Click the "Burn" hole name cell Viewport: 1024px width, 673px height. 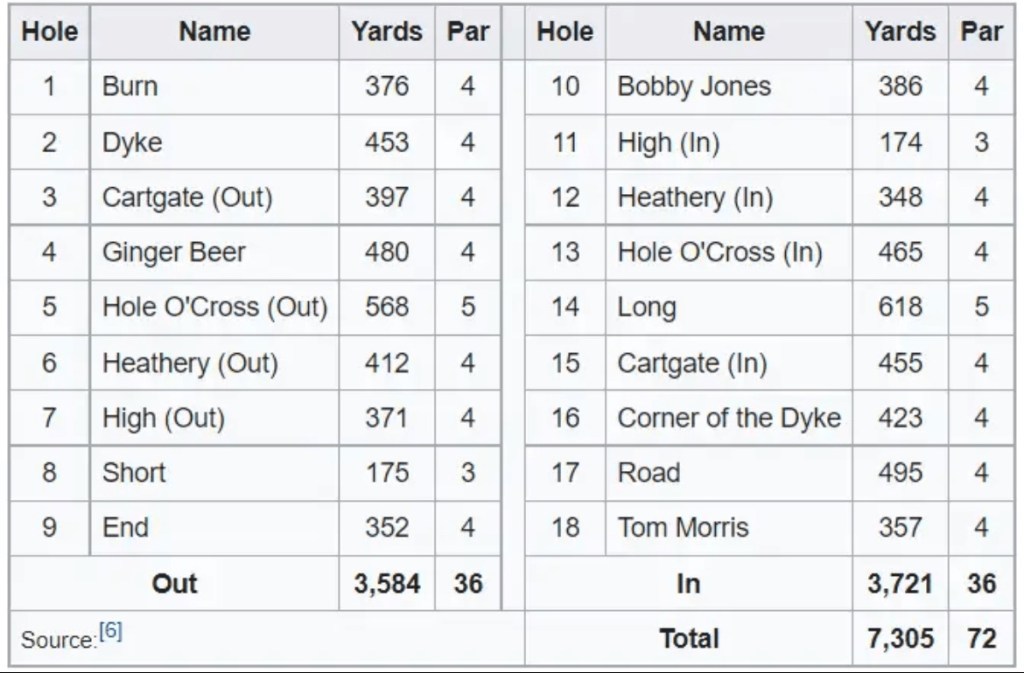pyautogui.click(x=130, y=86)
